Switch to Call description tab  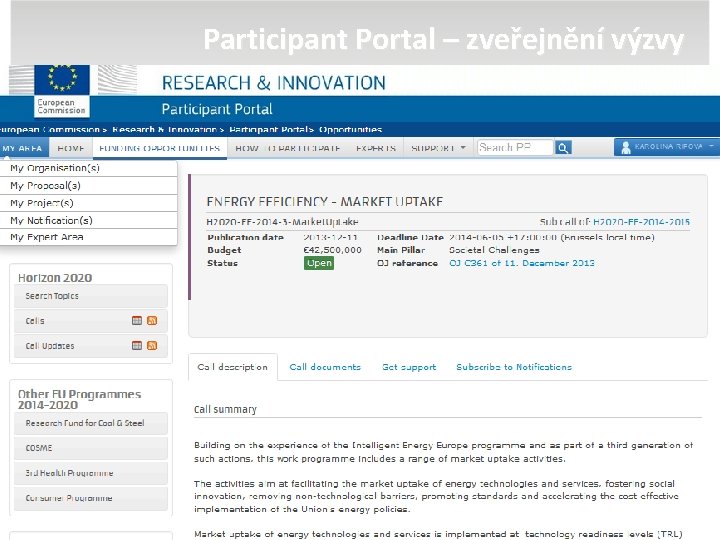(233, 367)
